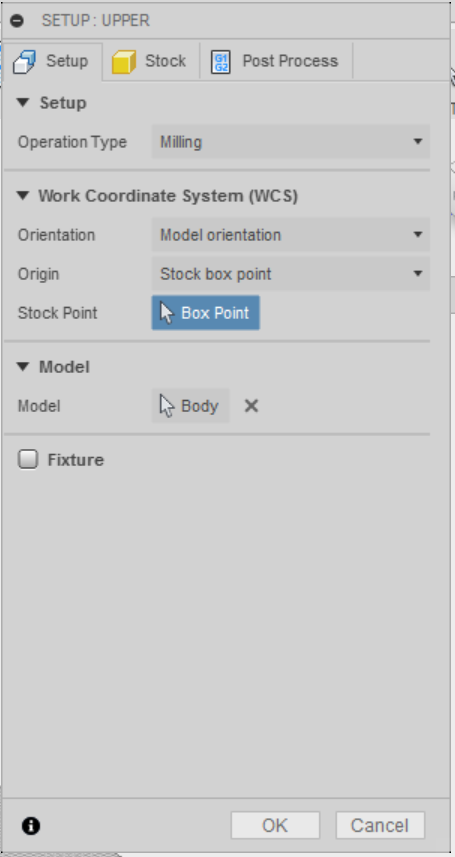This screenshot has width=455, height=857.
Task: Switch to the Stock tab
Action: click(x=151, y=61)
